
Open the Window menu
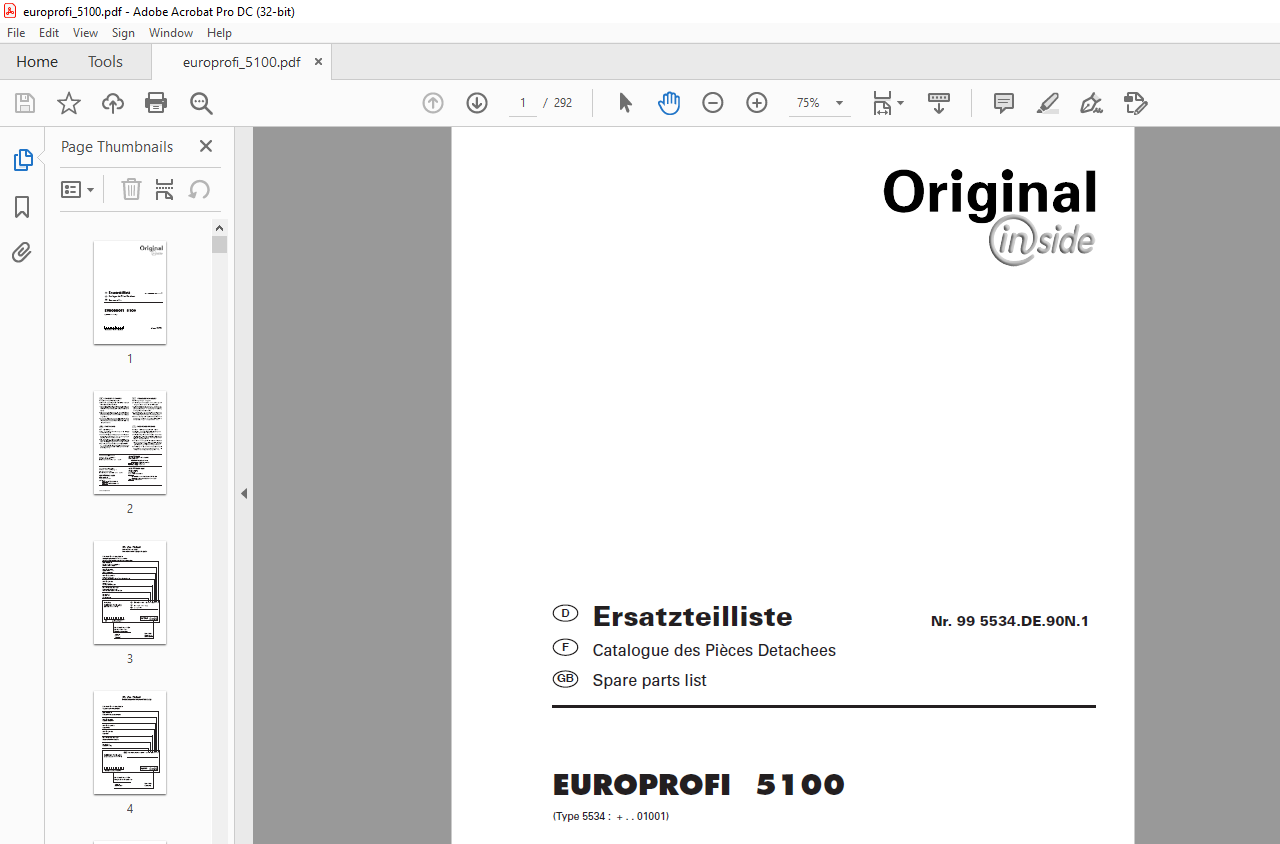coord(171,33)
